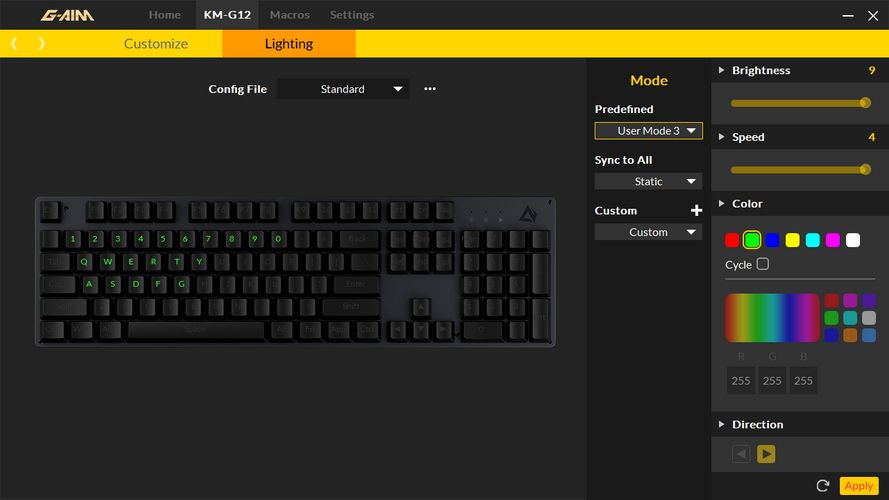Close the G-AIM window

pos(873,16)
